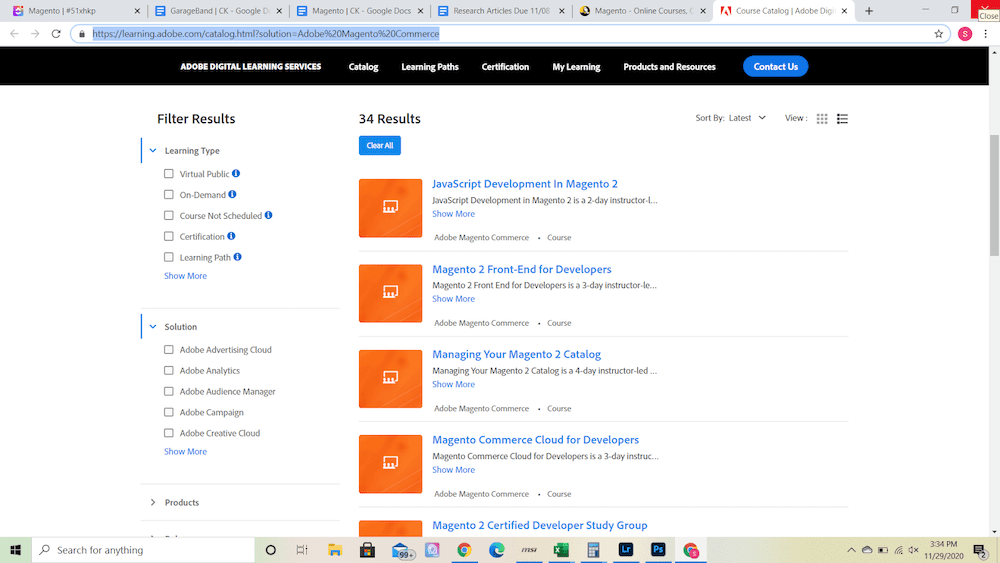Click the Clear All button

click(379, 145)
